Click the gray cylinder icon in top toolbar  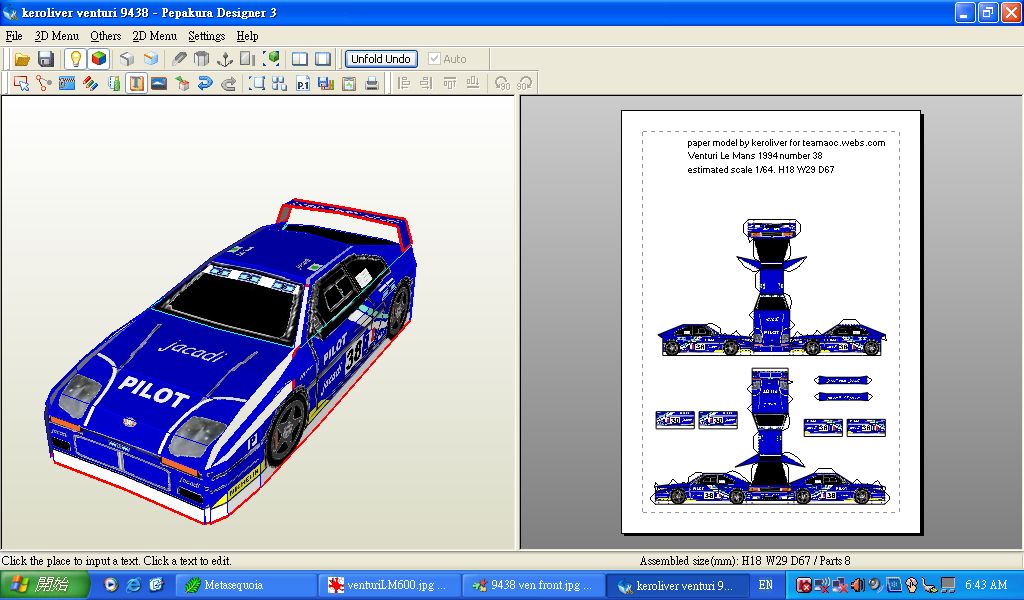point(202,59)
